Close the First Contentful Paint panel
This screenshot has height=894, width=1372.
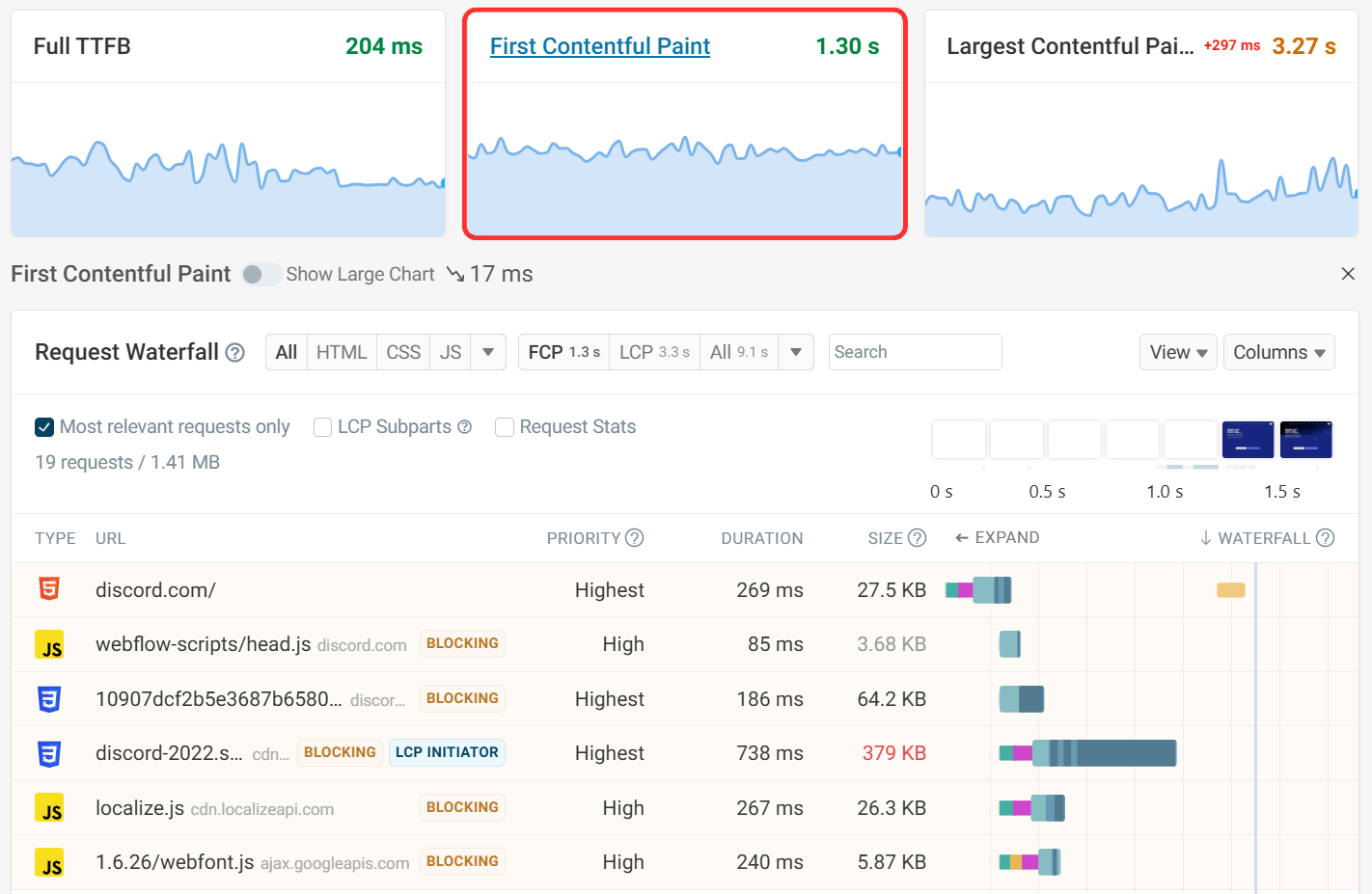click(1348, 274)
